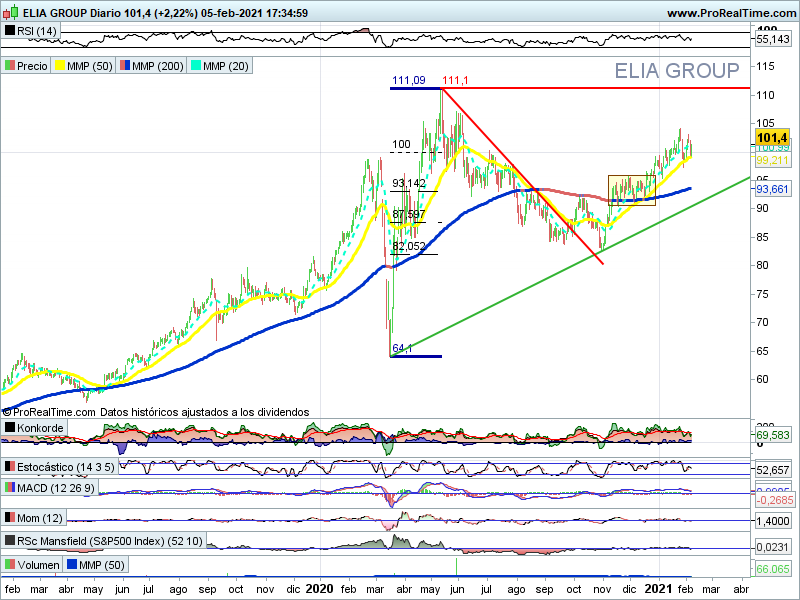Click the 64,1 low price label

(x=402, y=348)
